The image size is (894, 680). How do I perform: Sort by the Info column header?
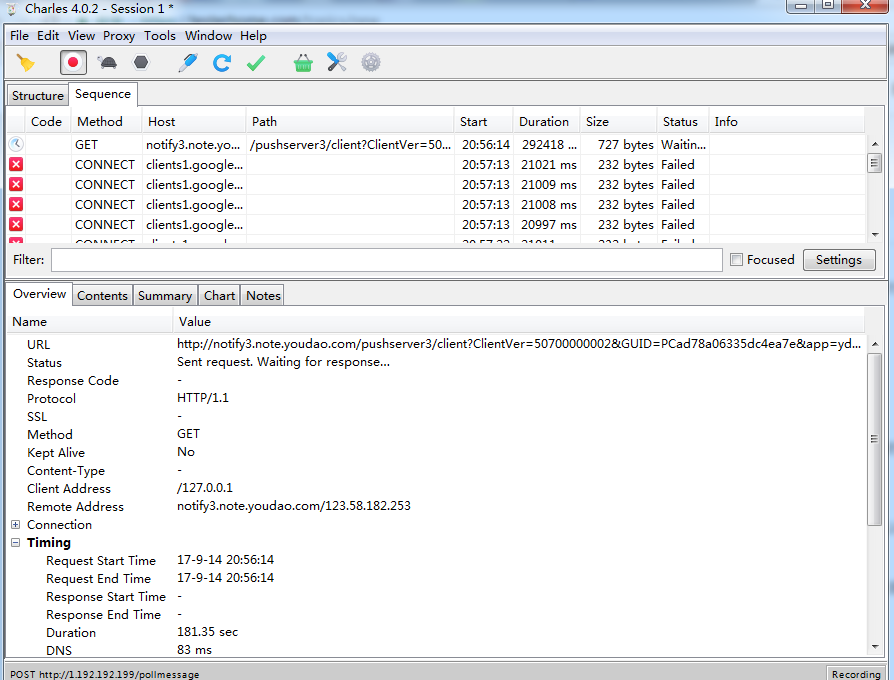[x=787, y=121]
